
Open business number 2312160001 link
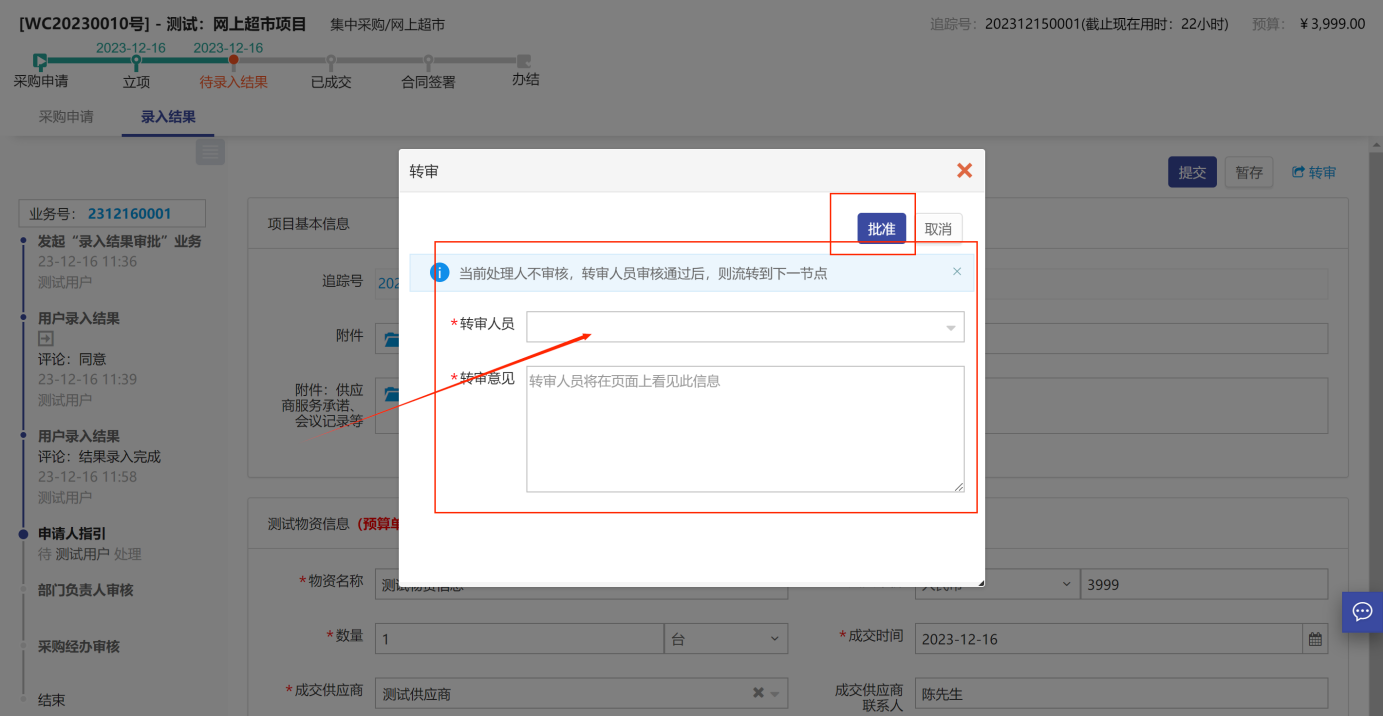[x=129, y=213]
